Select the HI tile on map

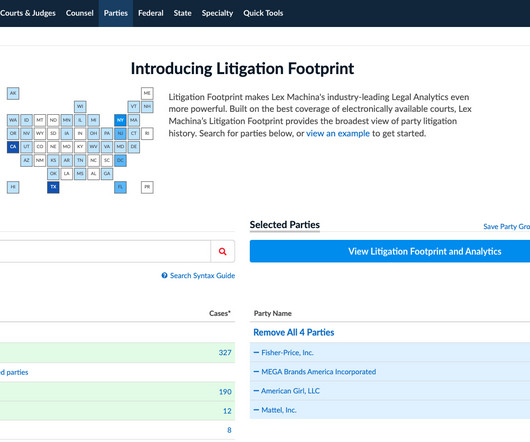13,187
